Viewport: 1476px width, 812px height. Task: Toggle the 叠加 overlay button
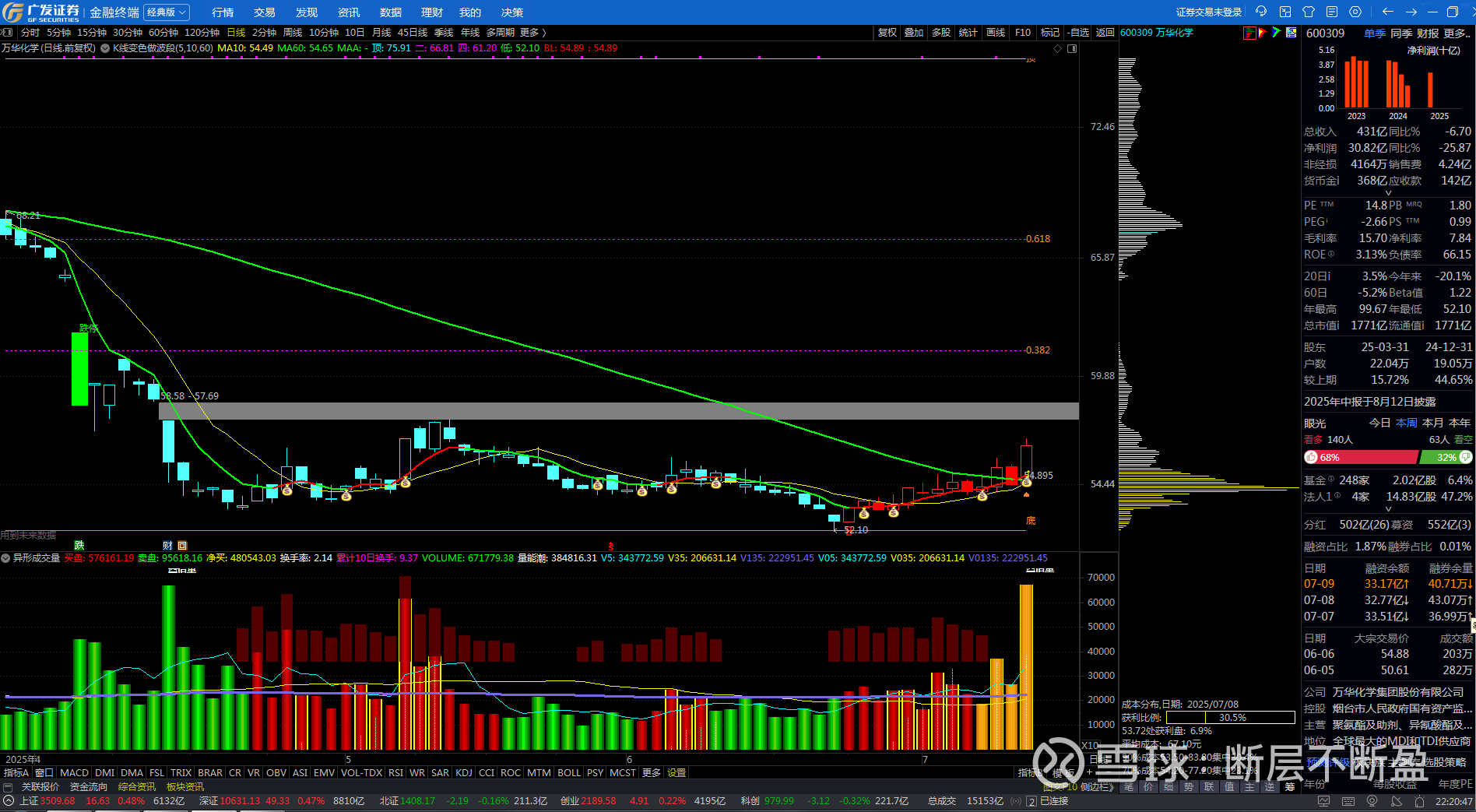click(914, 33)
